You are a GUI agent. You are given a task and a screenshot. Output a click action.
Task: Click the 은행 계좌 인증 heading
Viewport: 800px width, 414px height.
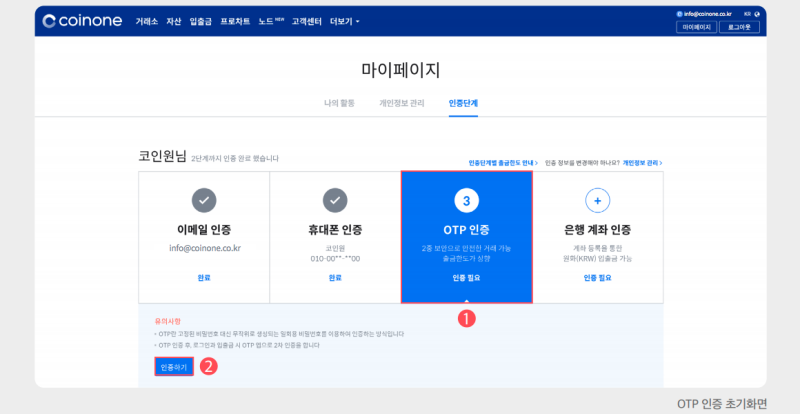(597, 230)
